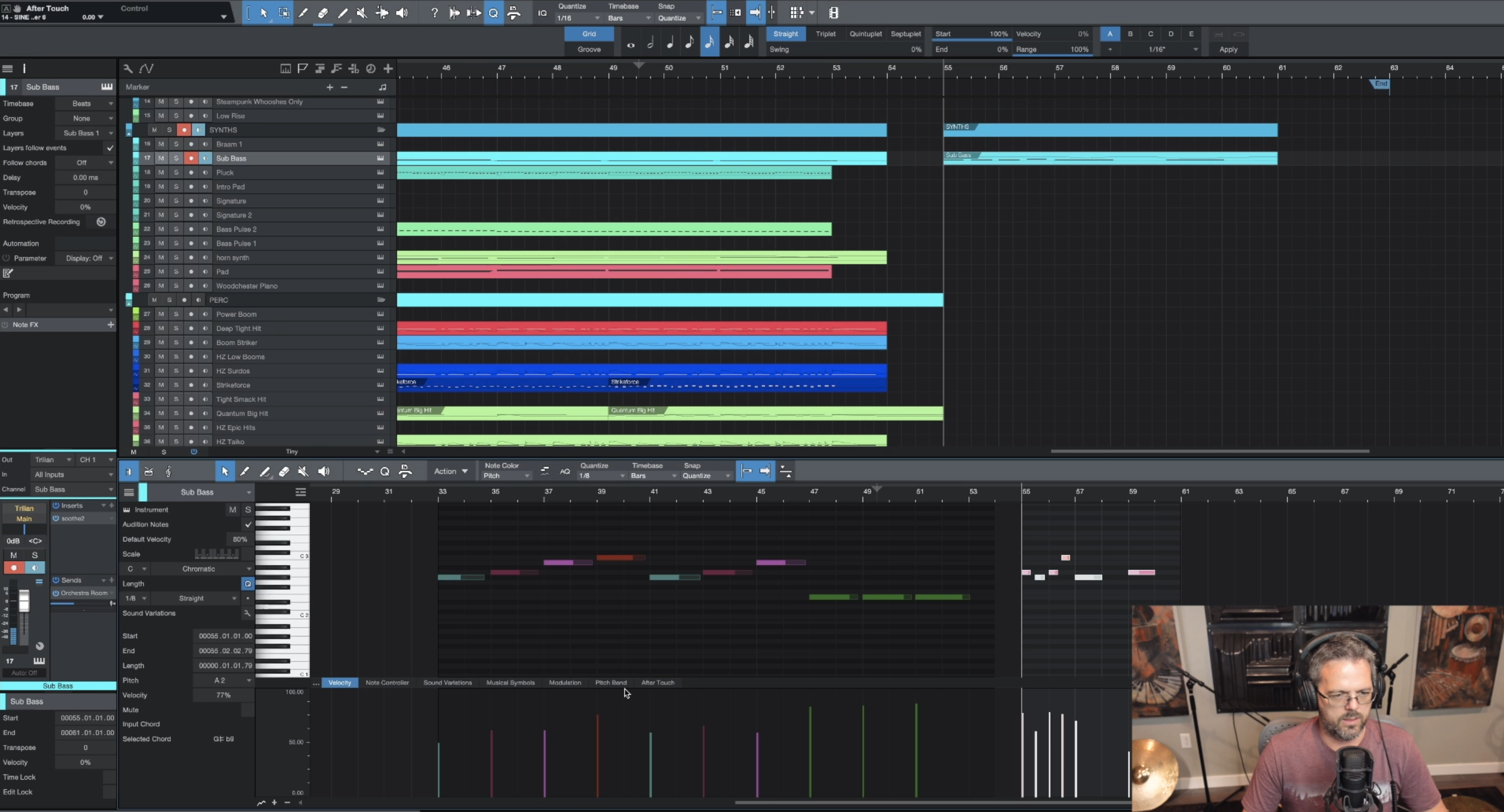Add a Note FX with the plus button
The width and height of the screenshot is (1504, 812).
[110, 325]
